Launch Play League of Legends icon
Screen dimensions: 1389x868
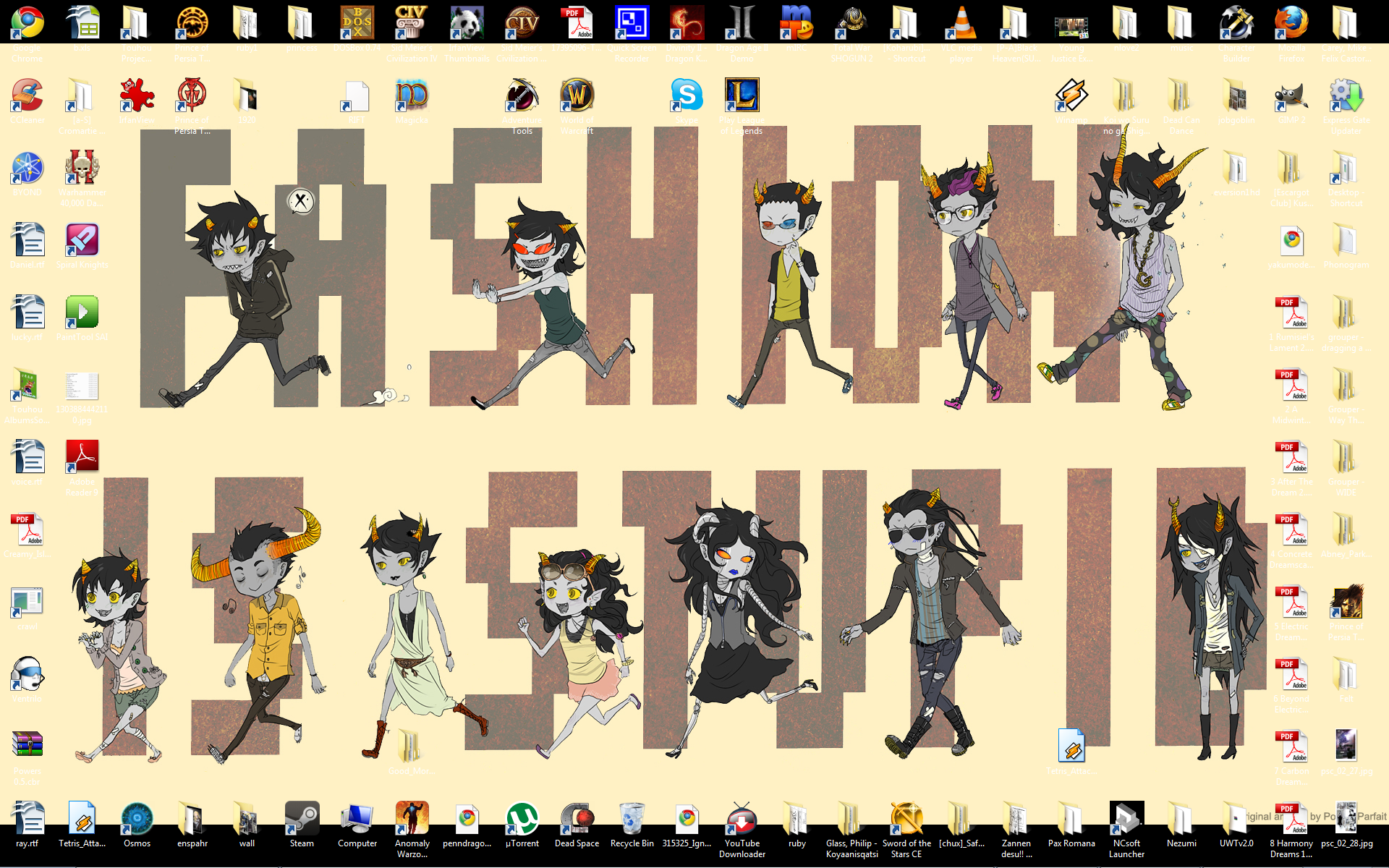click(742, 95)
